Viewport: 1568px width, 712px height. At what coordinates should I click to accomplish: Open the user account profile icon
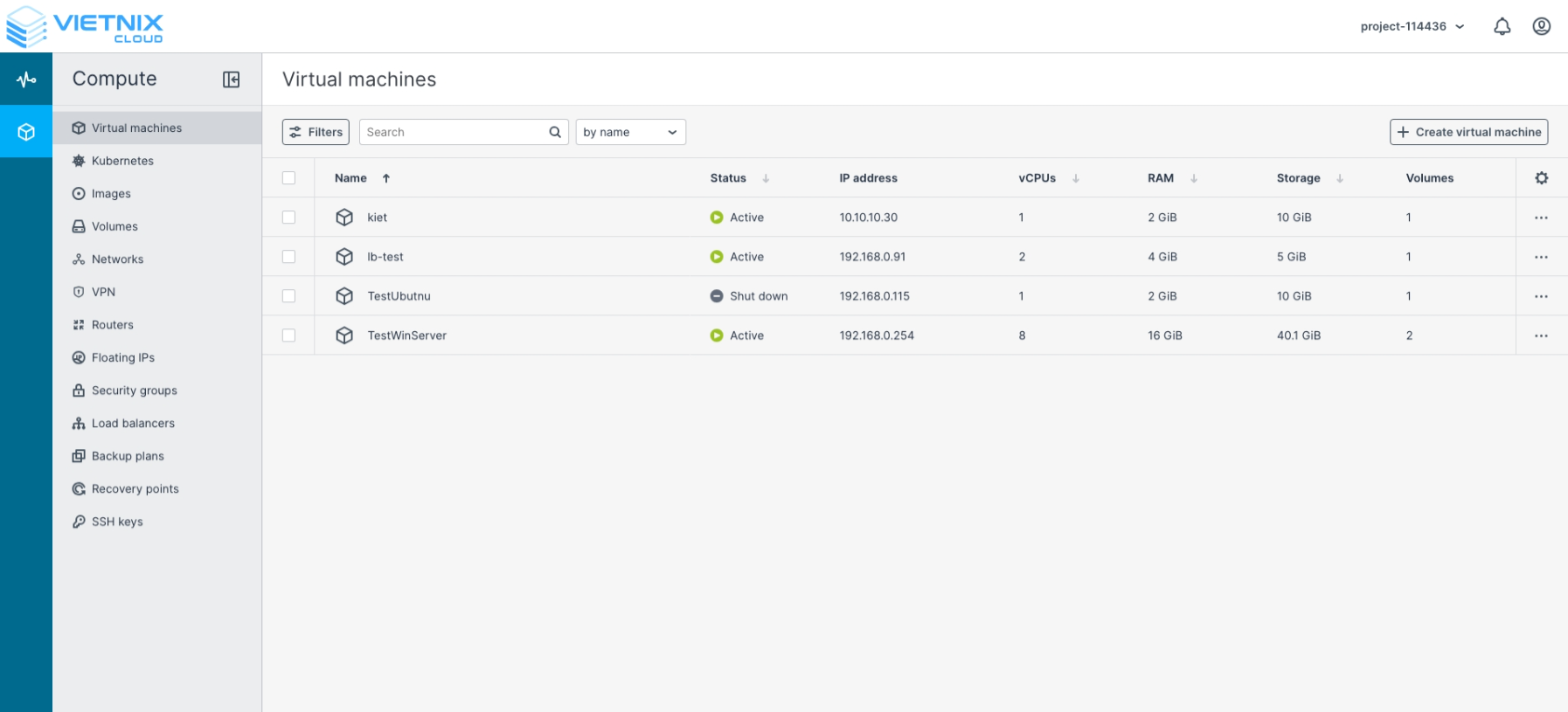tap(1541, 26)
